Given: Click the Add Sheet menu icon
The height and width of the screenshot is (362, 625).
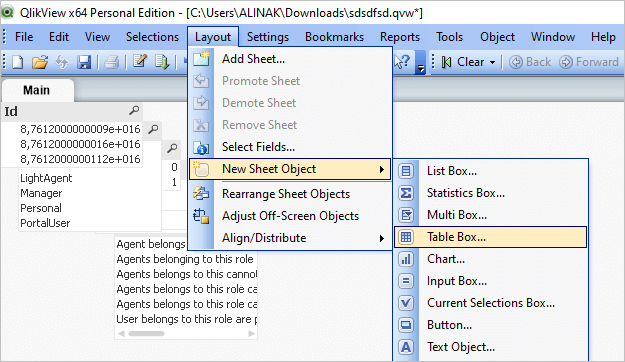Looking at the screenshot, I should coord(201,59).
